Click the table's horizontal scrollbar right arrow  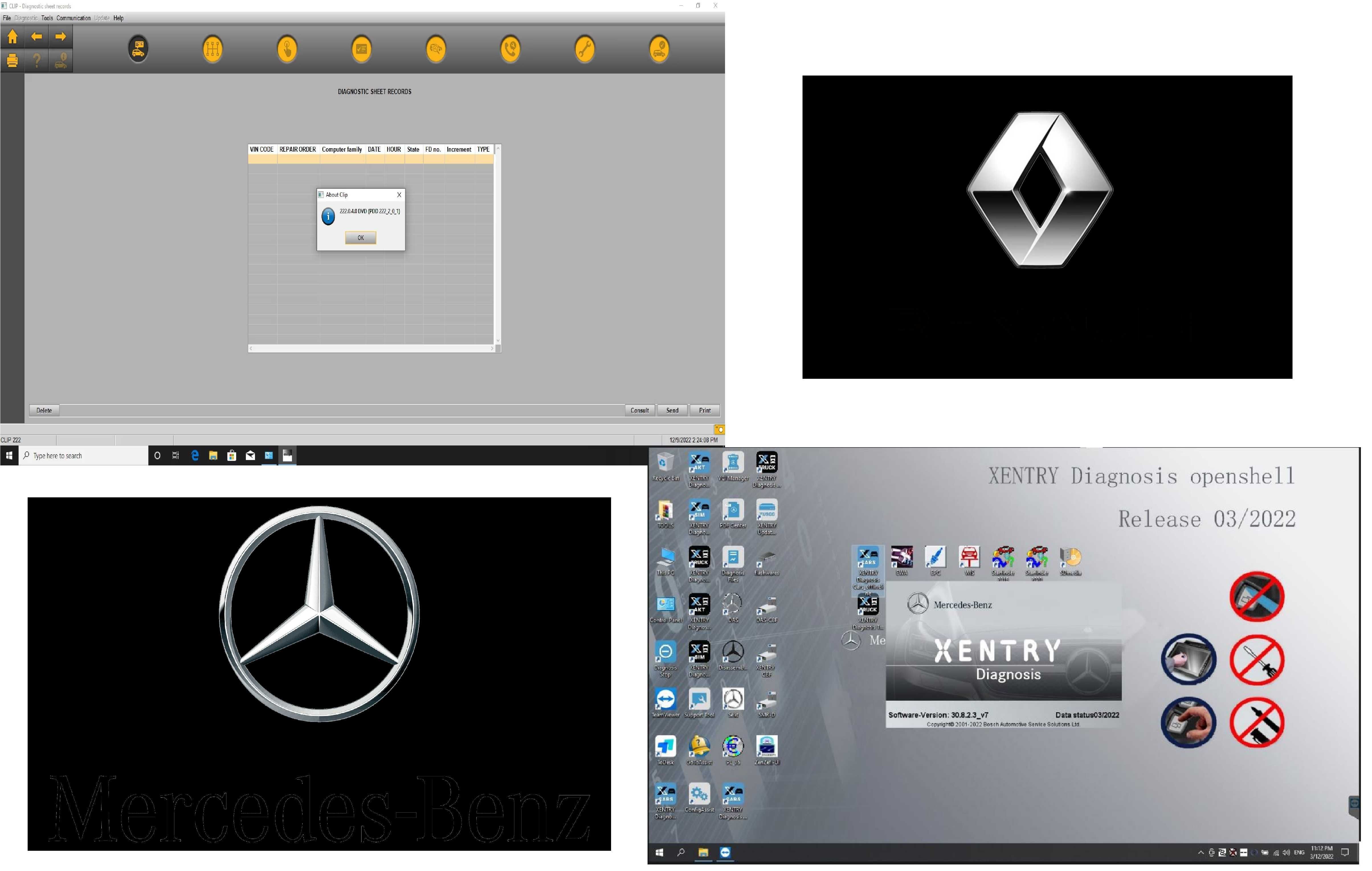click(x=492, y=349)
